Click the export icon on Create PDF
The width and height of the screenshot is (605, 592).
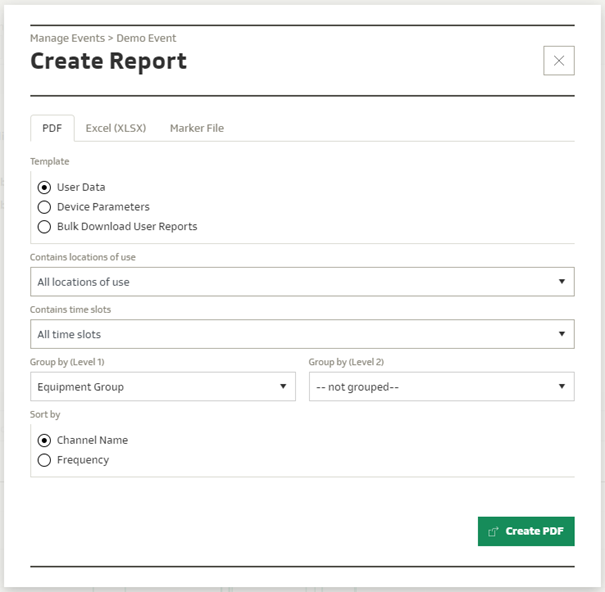coord(493,532)
